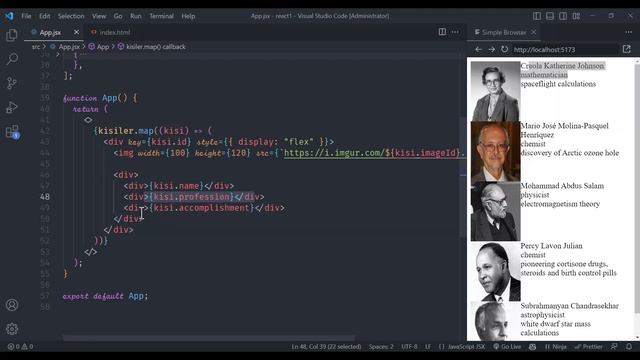Change indentation via Spaces: 2
The image size is (640, 360).
pyautogui.click(x=381, y=347)
